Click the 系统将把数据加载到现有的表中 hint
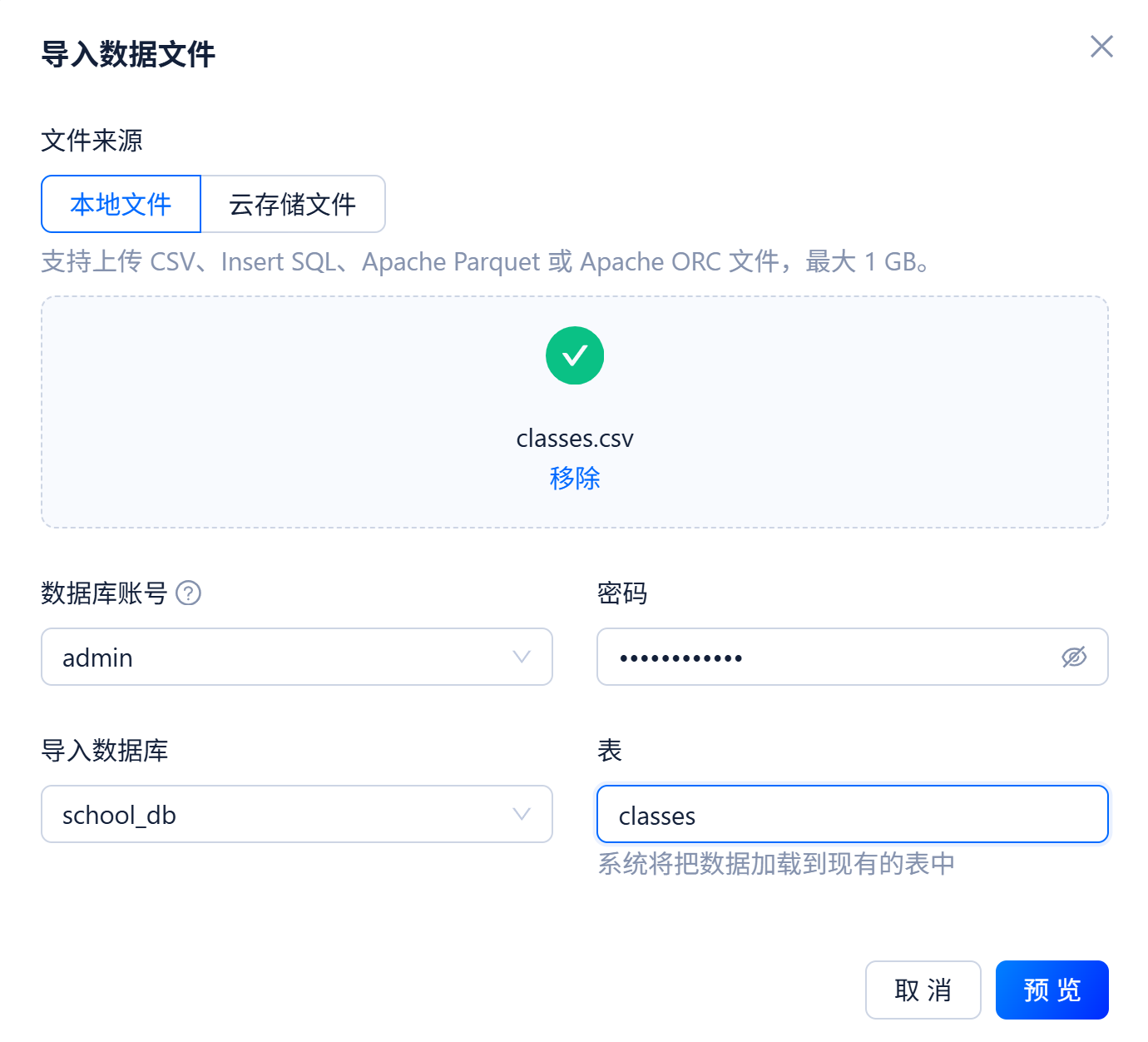This screenshot has height=1042, width=1148. coord(776,864)
